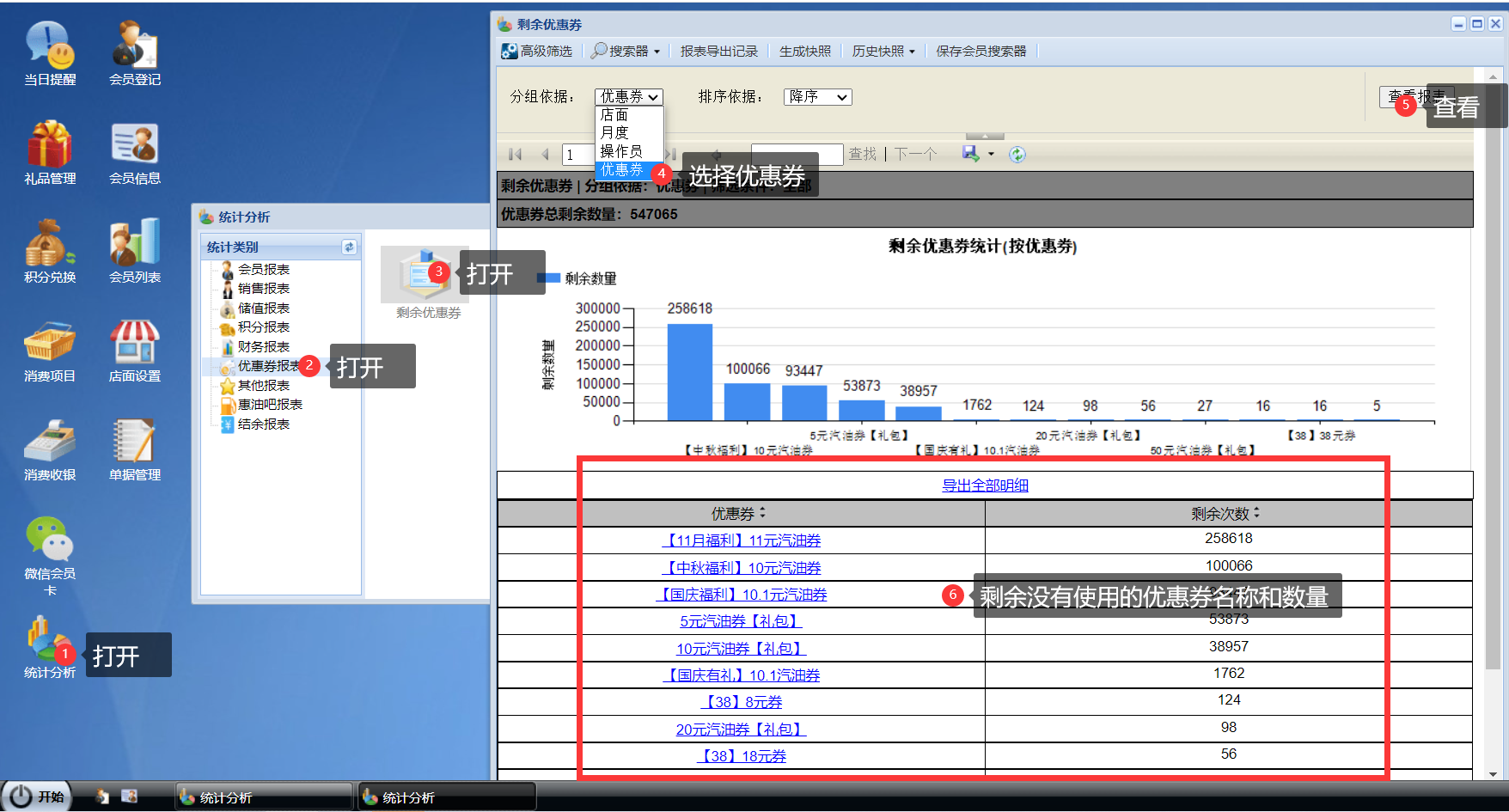The image size is (1509, 812).
Task: Open the 统计分析 desktop icon
Action: (x=50, y=646)
